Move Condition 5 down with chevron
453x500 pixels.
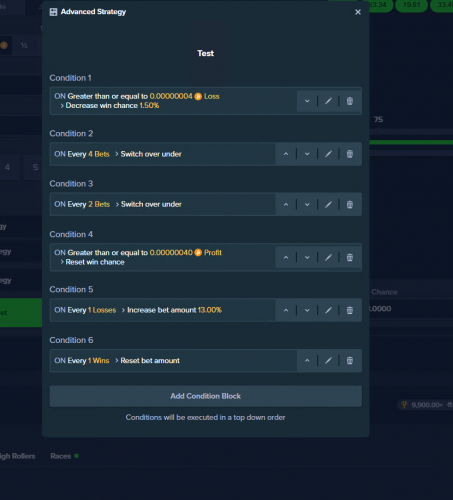click(307, 310)
